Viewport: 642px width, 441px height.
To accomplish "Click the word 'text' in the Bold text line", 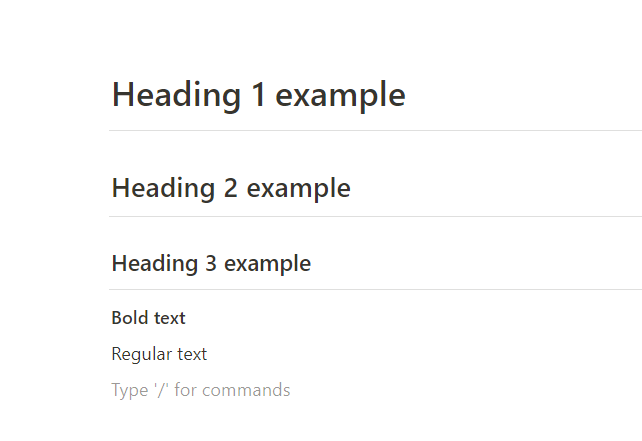I will pyautogui.click(x=169, y=319).
